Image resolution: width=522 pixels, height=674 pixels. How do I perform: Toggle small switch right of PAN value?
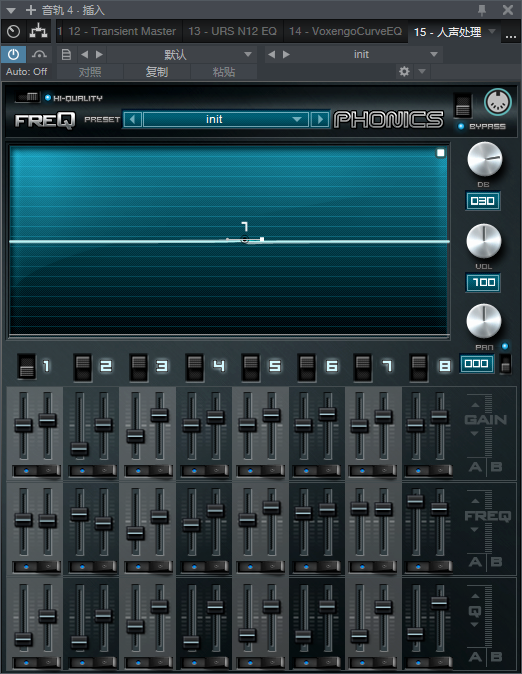506,364
